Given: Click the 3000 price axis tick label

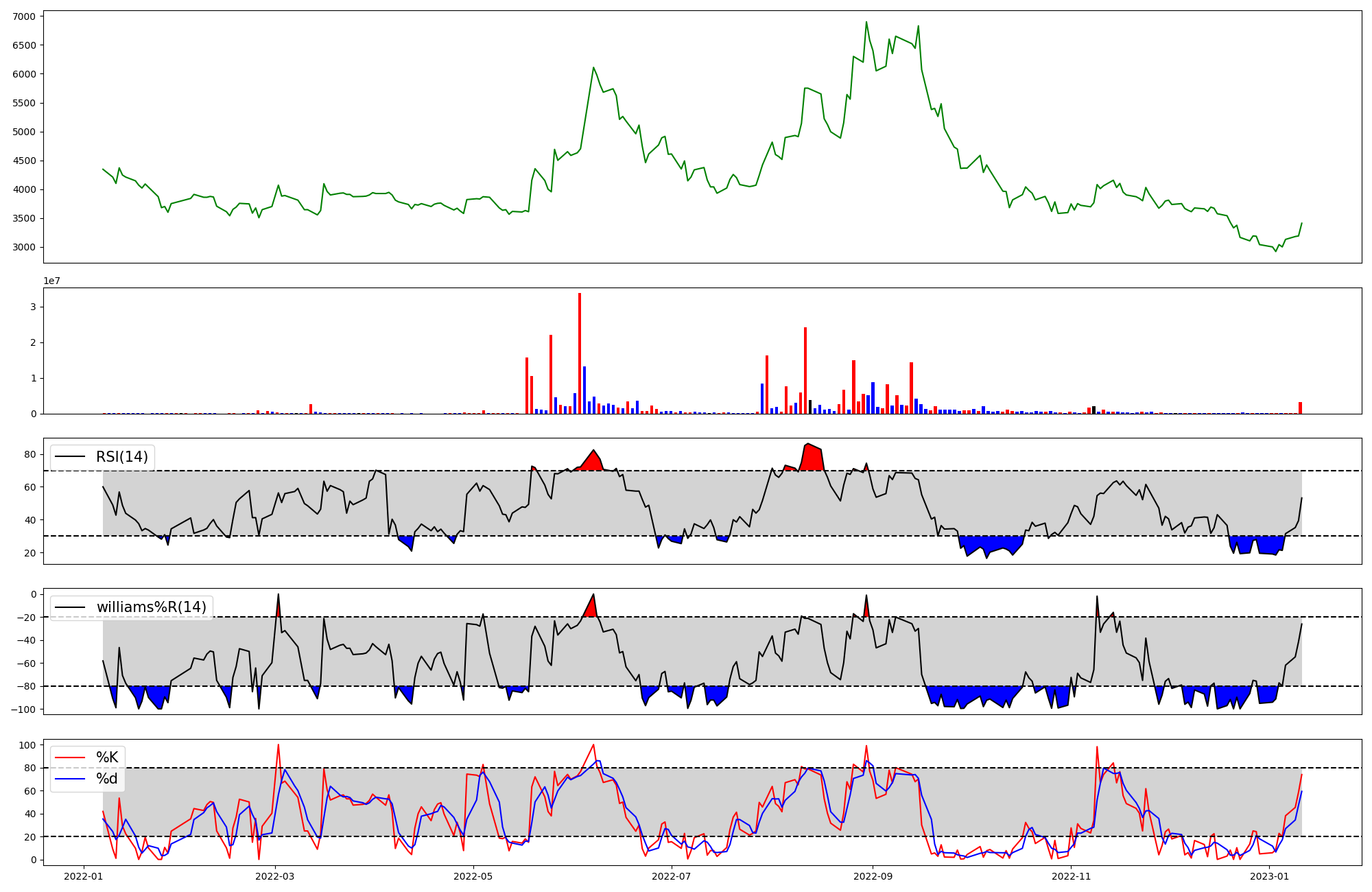Looking at the screenshot, I should click(25, 248).
